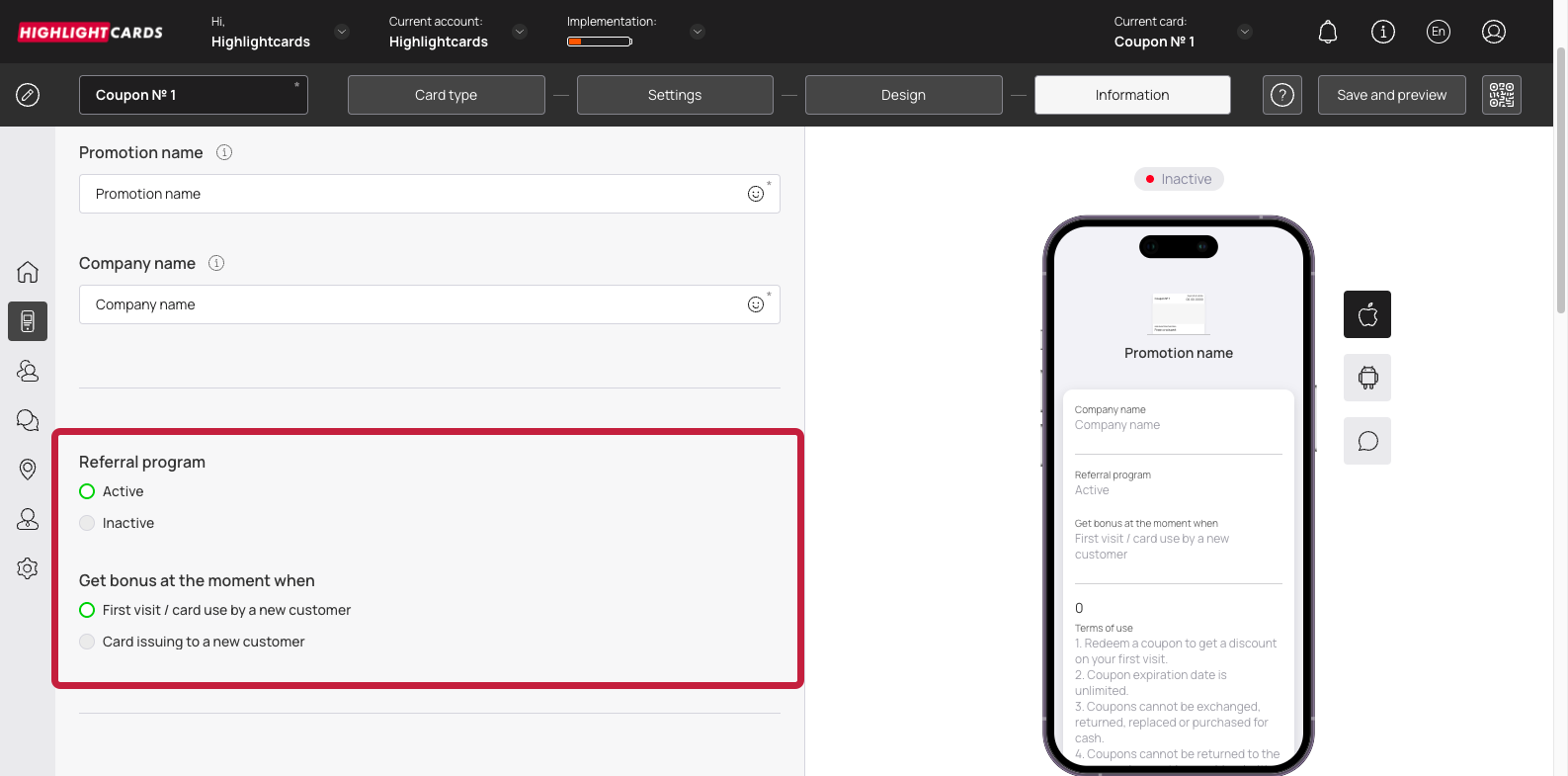Click the QR code icon button
Image resolution: width=1568 pixels, height=776 pixels.
click(x=1501, y=95)
